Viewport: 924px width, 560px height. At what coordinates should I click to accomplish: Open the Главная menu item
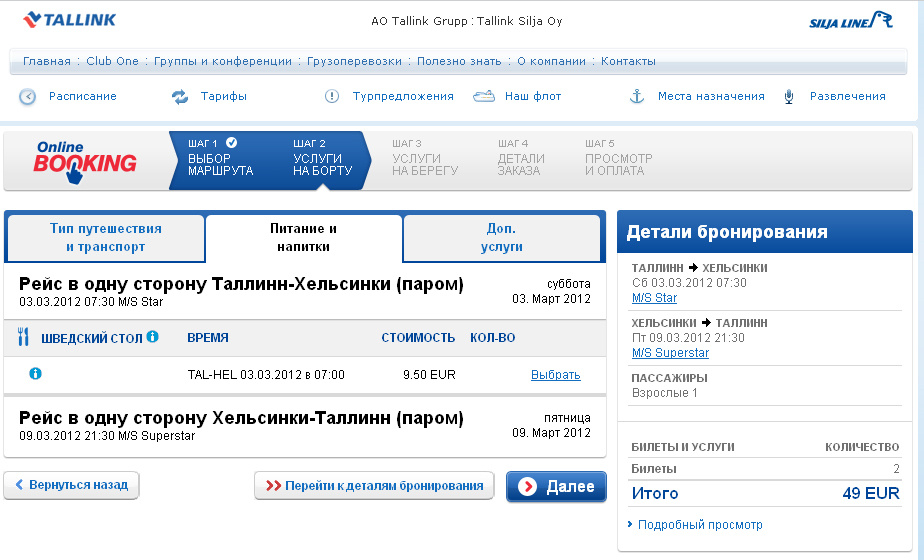pyautogui.click(x=47, y=61)
